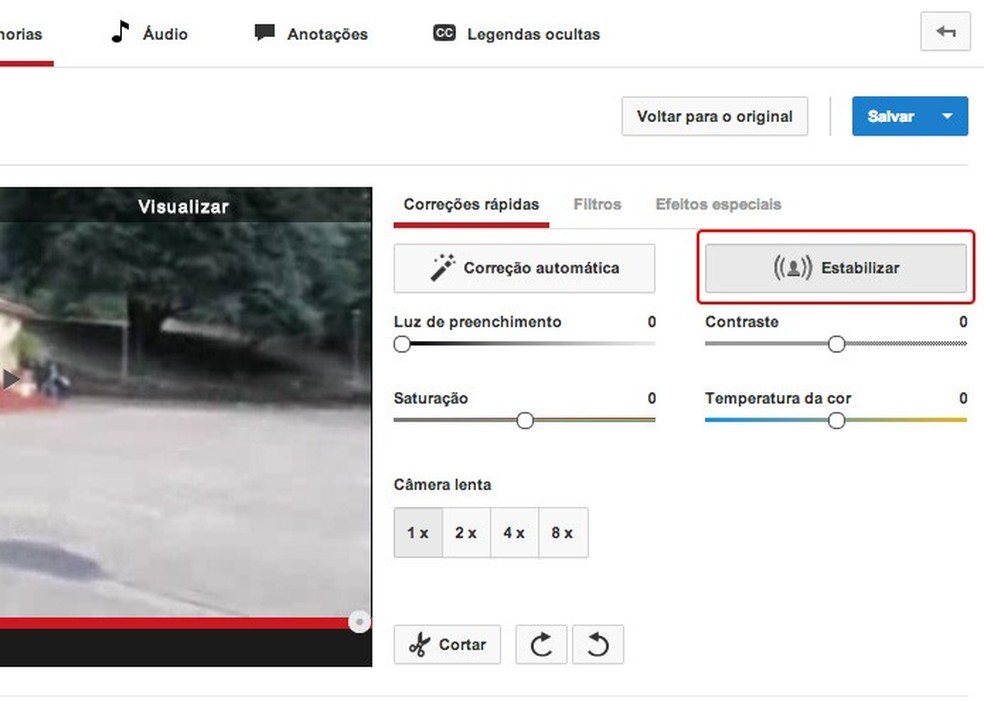984x701 pixels.
Task: Select 2x slow motion speed
Action: click(466, 532)
